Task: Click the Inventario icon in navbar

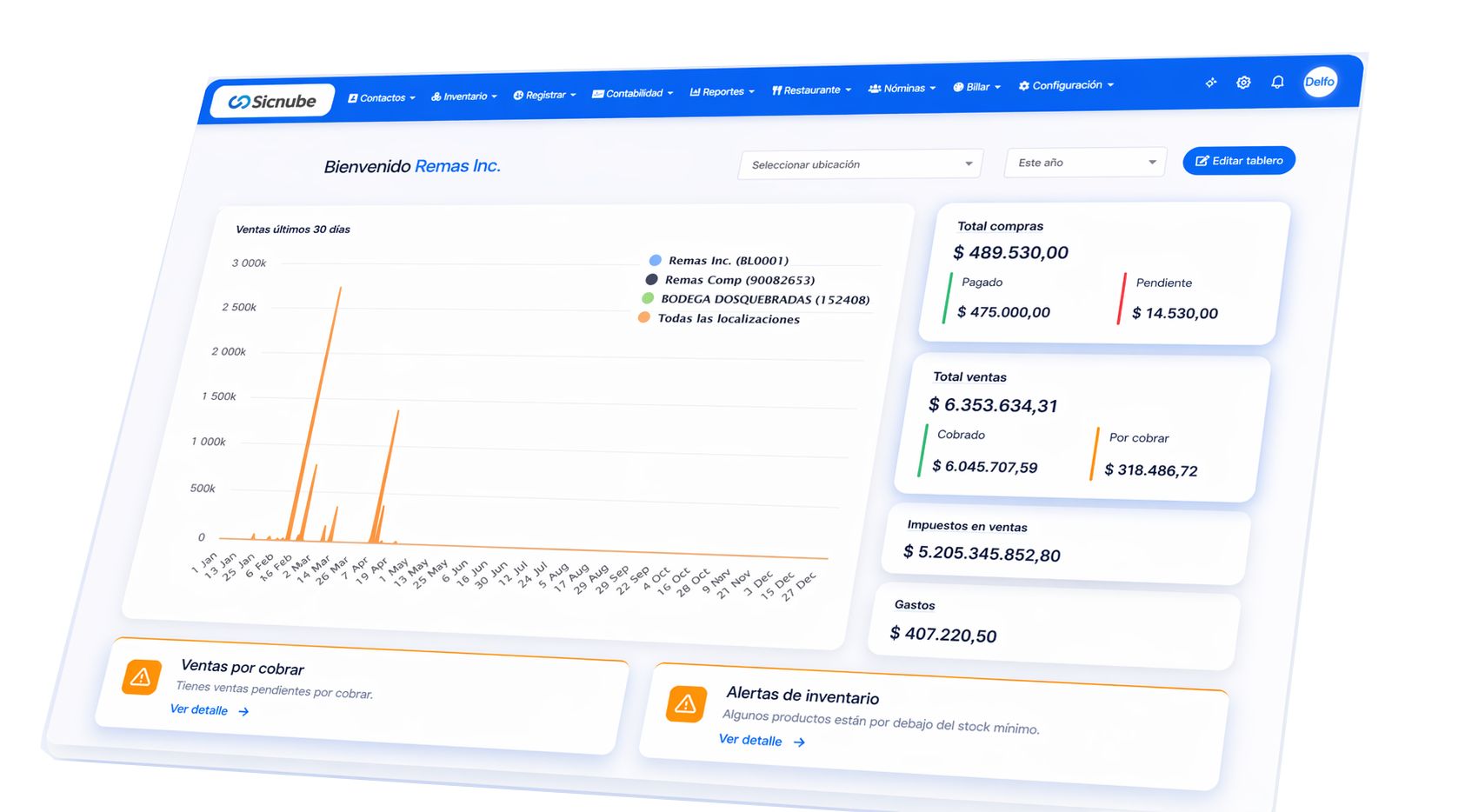Action: tap(436, 96)
